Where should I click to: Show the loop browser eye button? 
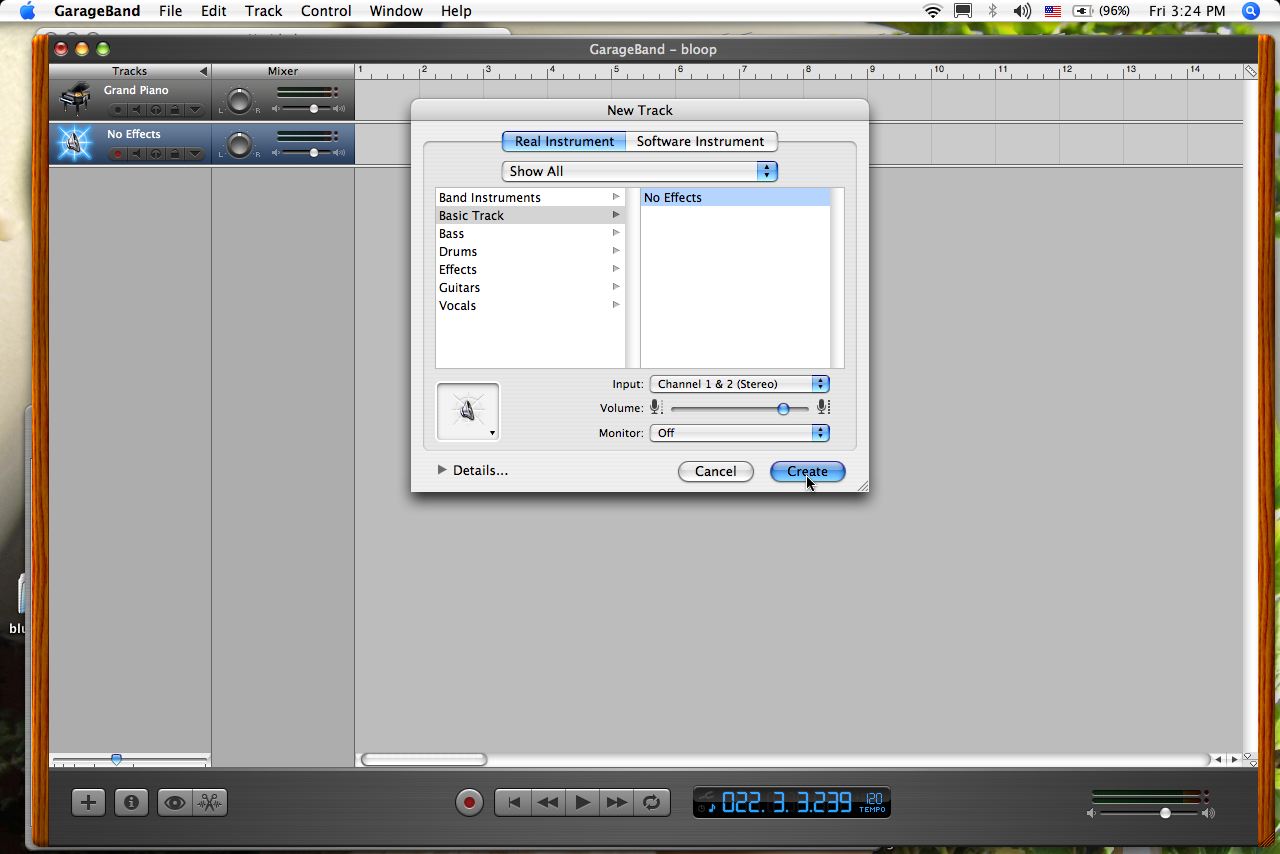coord(174,802)
